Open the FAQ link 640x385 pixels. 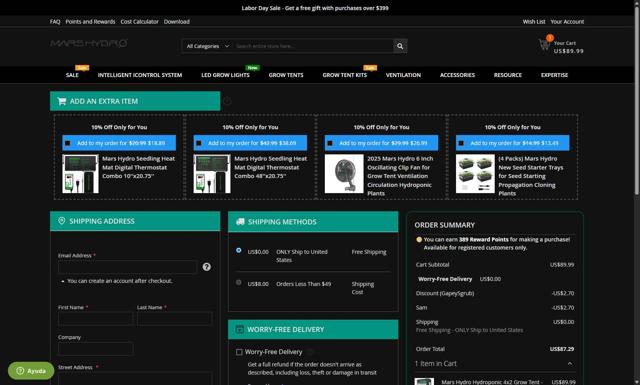pos(55,22)
